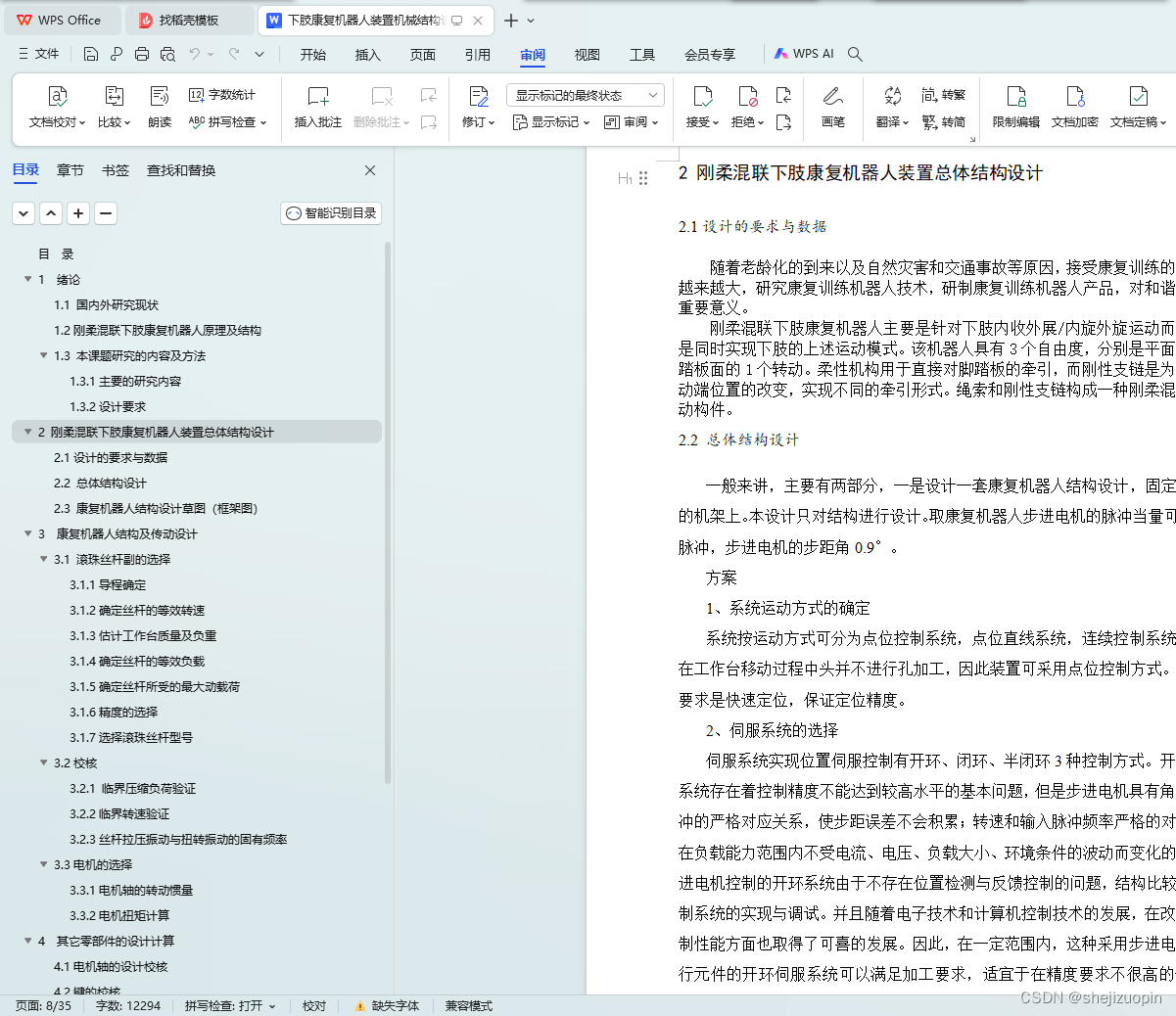Open the 显示标记的最终状态 dropdown
Image resolution: width=1176 pixels, height=1016 pixels.
click(x=586, y=95)
